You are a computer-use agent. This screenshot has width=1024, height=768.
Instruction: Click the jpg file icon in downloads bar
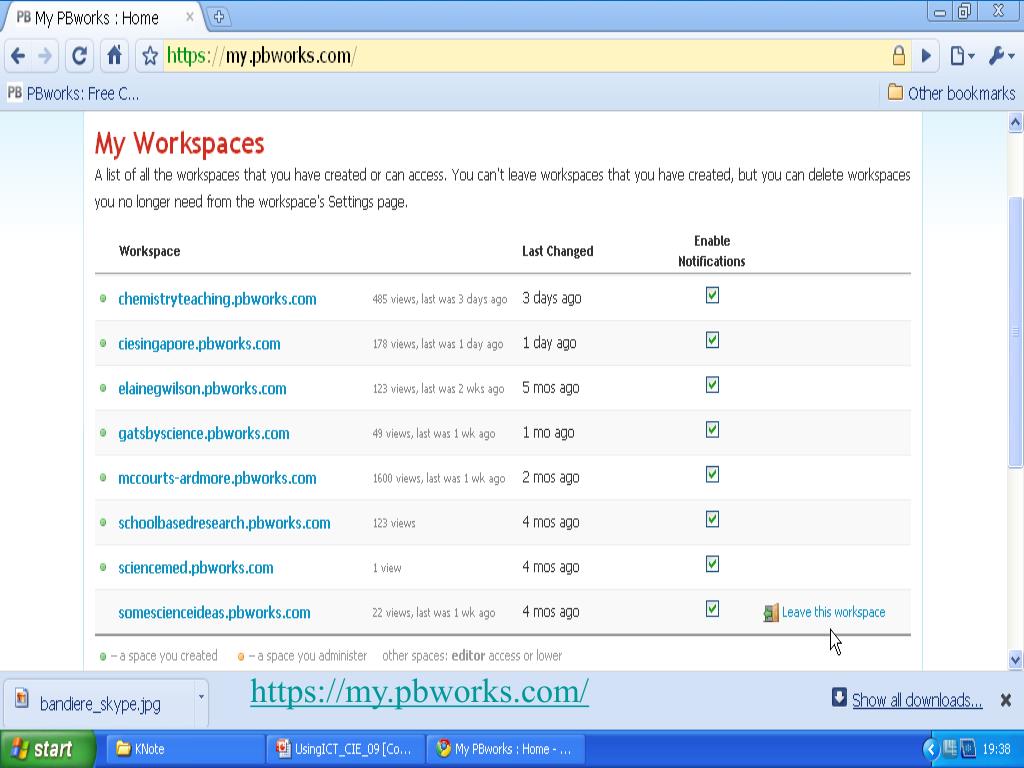(x=22, y=698)
